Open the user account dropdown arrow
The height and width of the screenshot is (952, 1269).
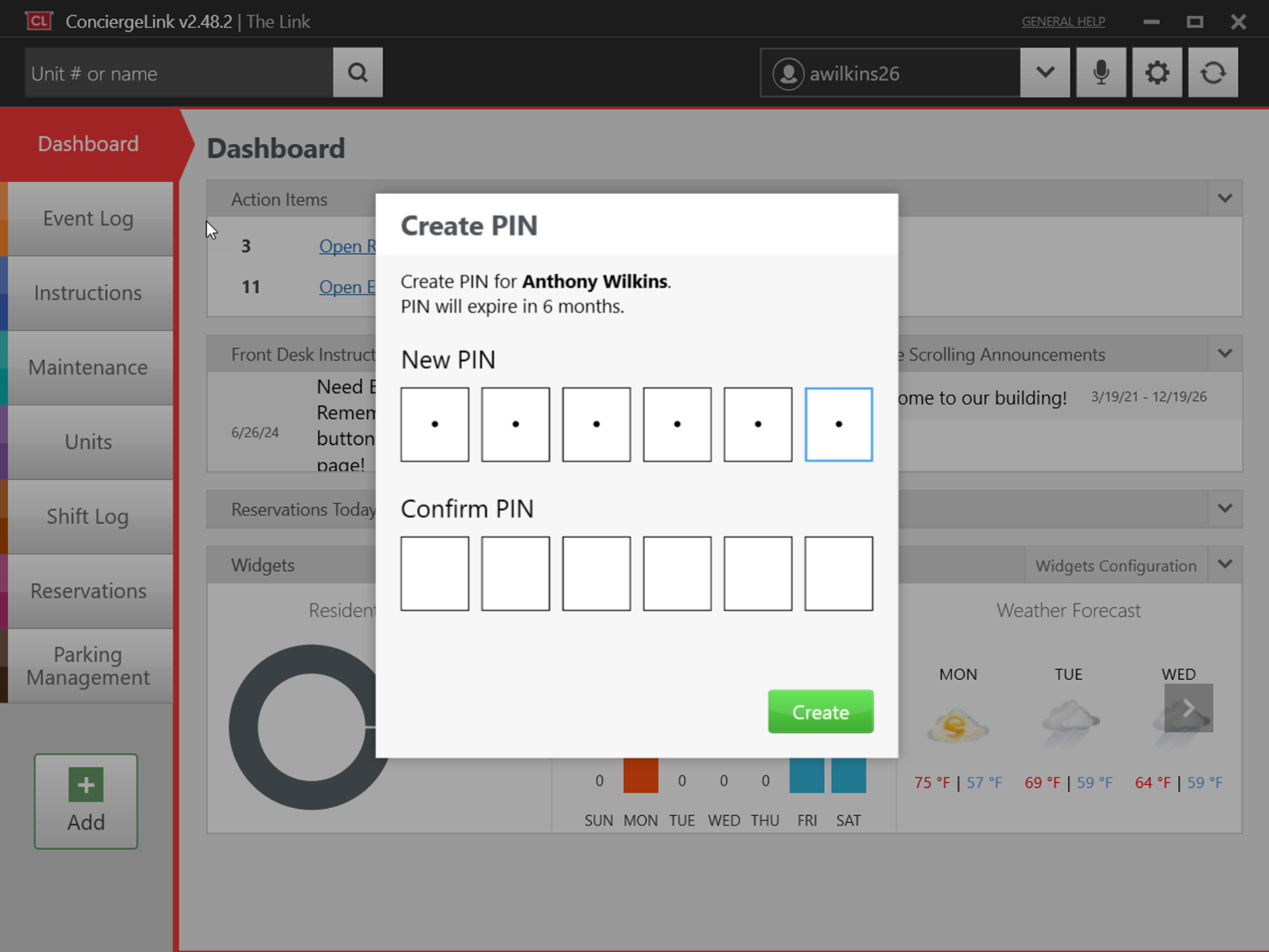pyautogui.click(x=1044, y=73)
